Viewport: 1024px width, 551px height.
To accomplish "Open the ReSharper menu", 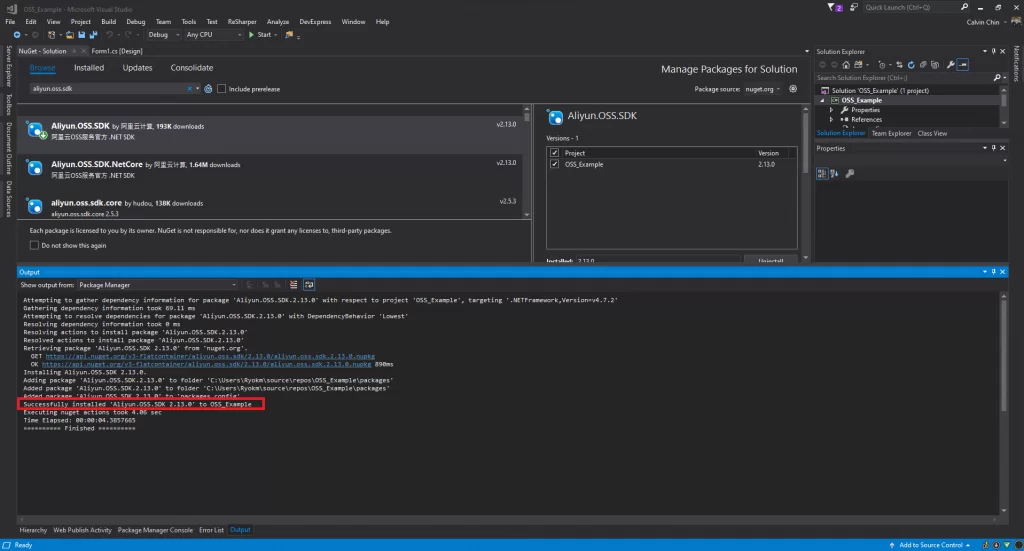I will tap(242, 22).
